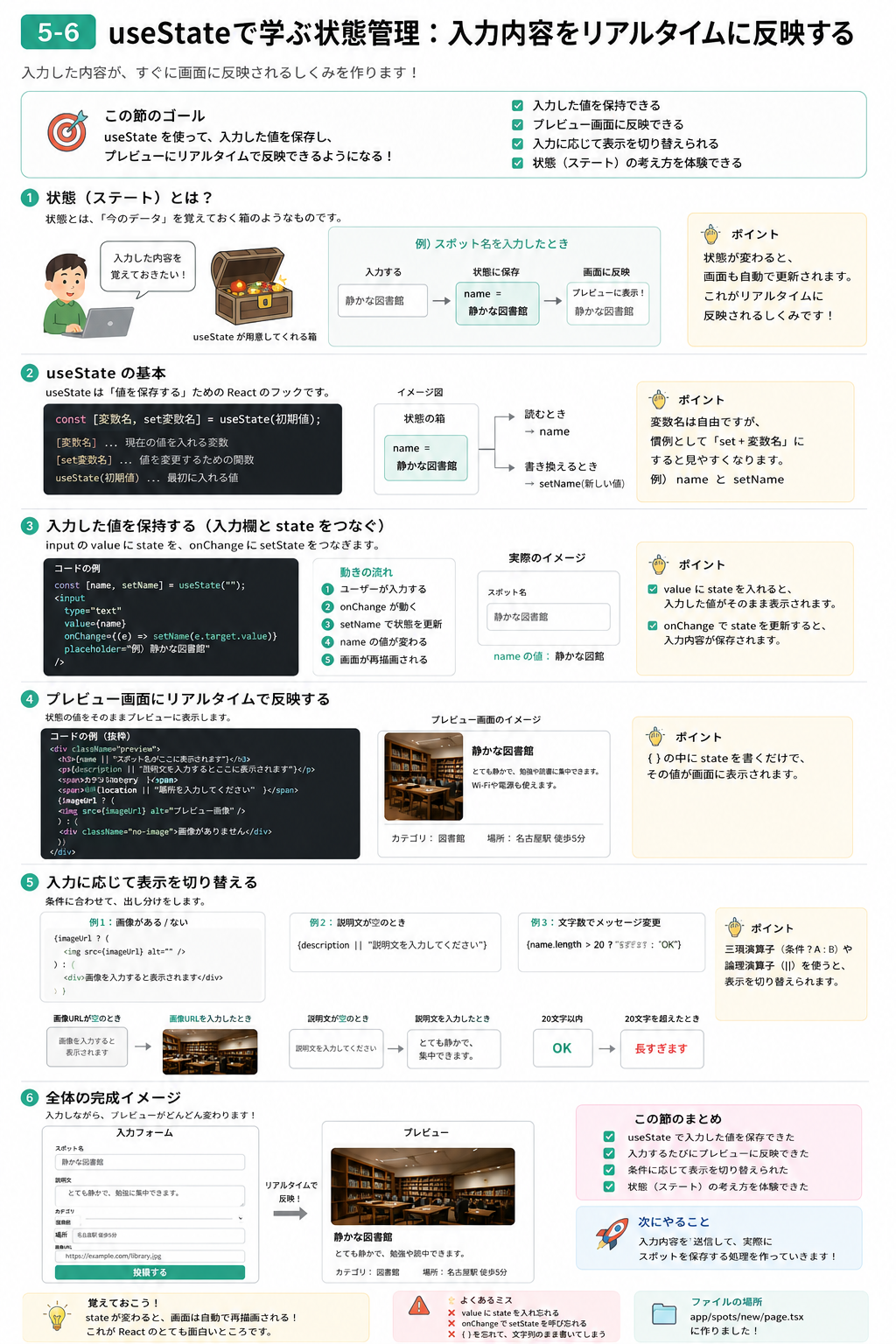Click the treasure chest illustration
This screenshot has height=1344, width=896.
251,286
